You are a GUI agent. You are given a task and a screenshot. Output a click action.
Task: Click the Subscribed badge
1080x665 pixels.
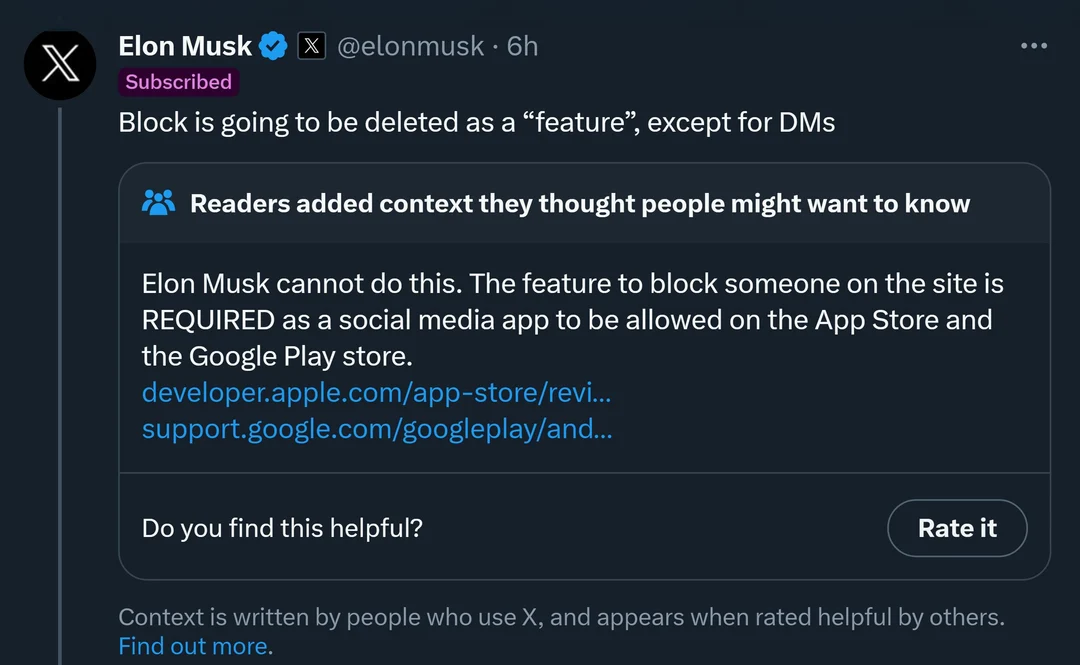coord(178,82)
